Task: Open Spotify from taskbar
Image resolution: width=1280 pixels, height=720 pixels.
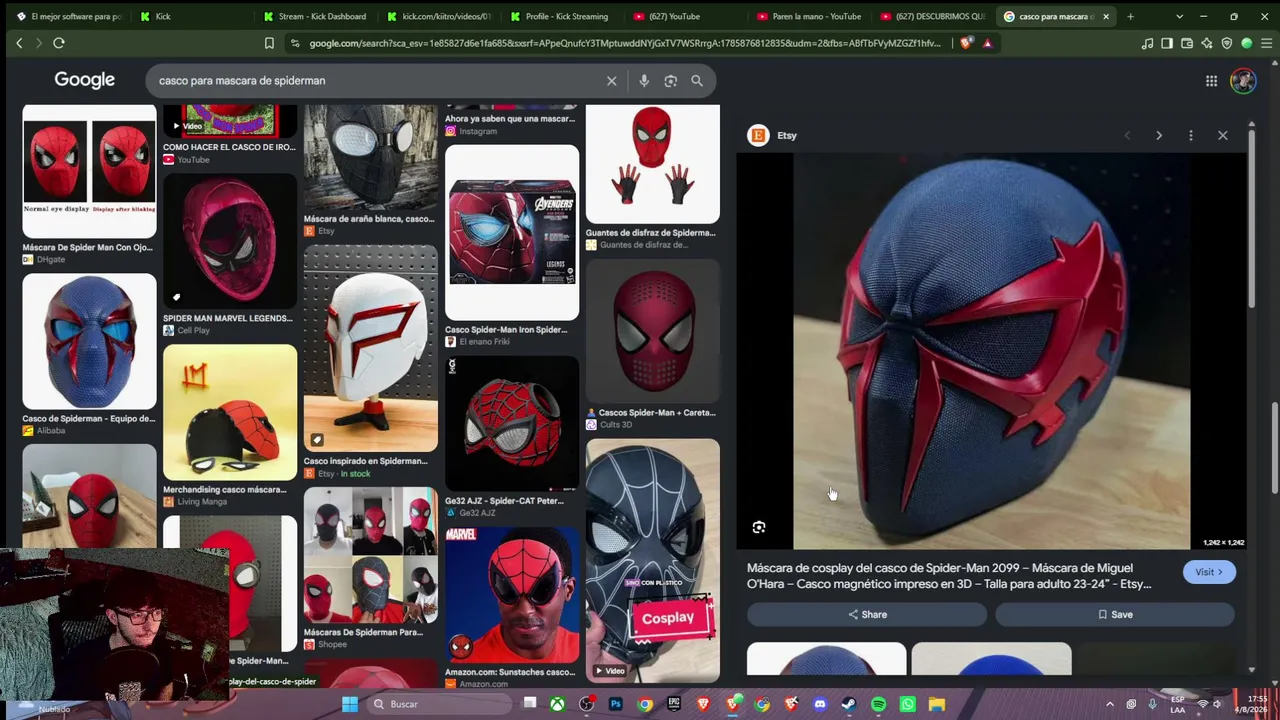Action: pos(878,704)
